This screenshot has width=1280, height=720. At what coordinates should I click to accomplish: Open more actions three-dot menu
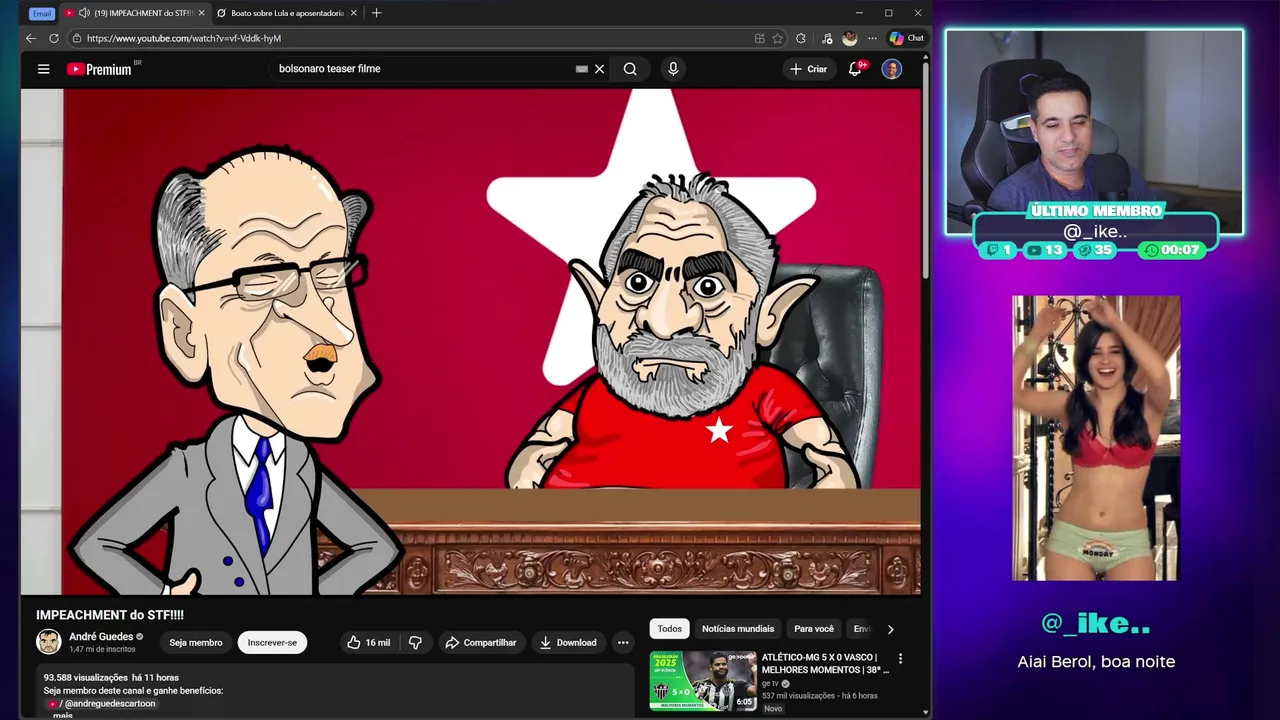point(623,643)
